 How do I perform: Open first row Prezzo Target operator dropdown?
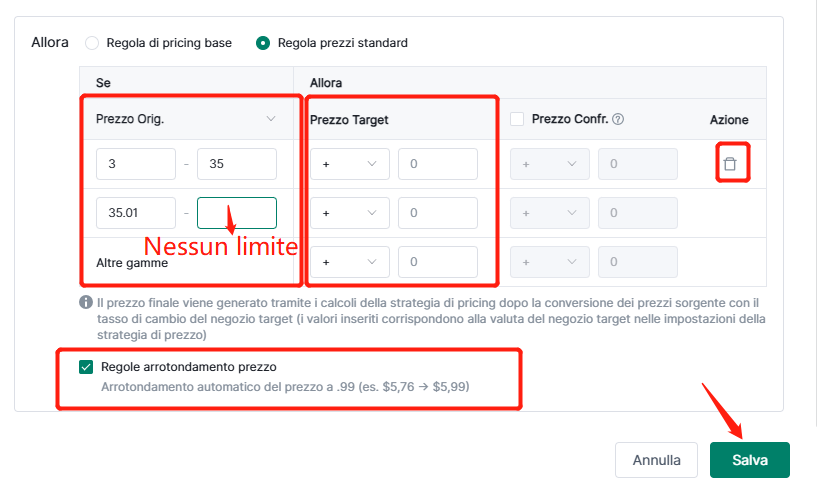pos(350,164)
